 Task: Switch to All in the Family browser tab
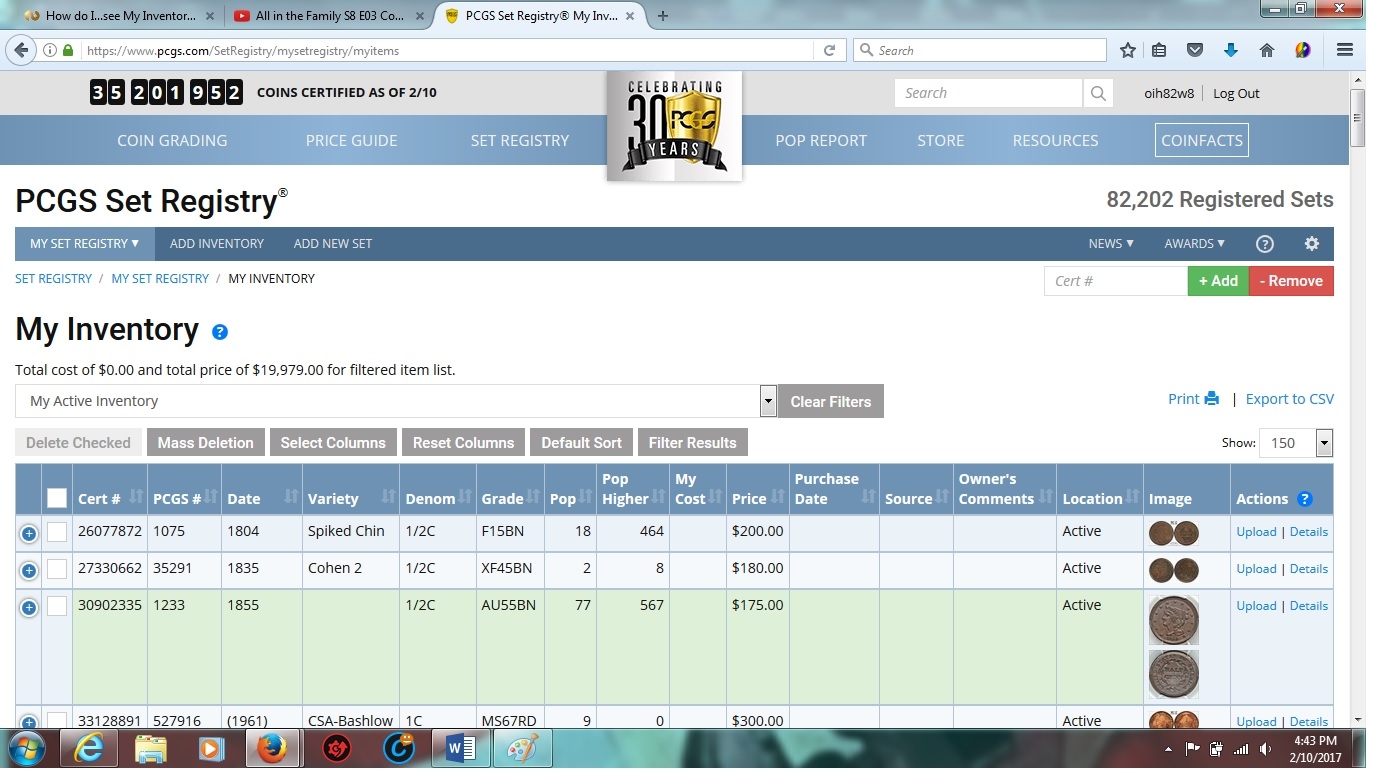click(x=330, y=16)
